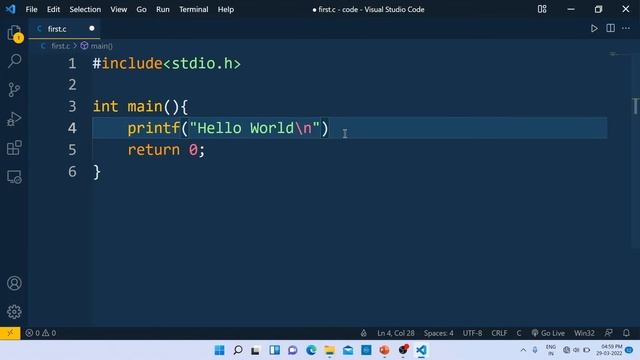Image resolution: width=640 pixels, height=360 pixels.
Task: Open the clock showing 04:59 PM
Action: (609, 350)
